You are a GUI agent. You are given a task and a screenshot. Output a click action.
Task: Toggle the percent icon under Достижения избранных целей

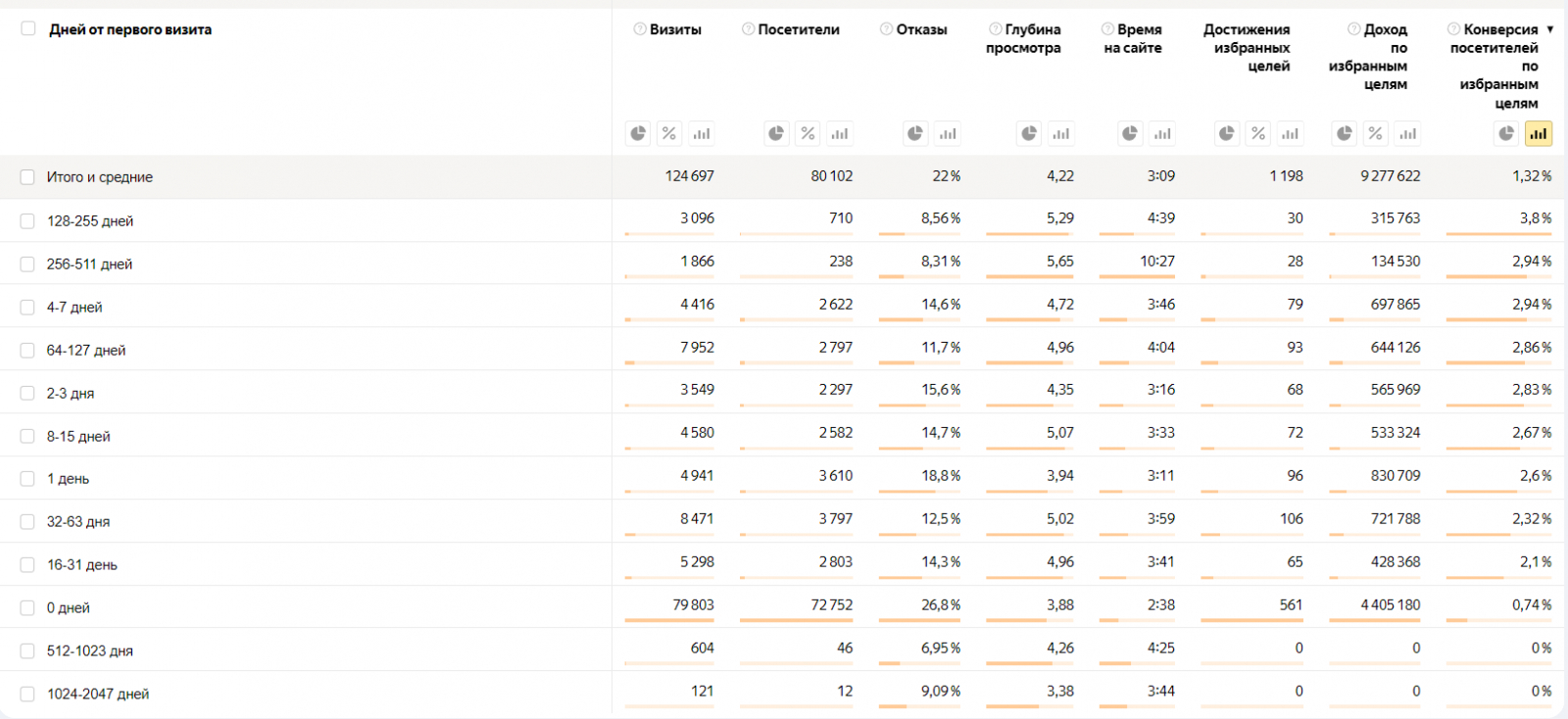coord(1258,133)
